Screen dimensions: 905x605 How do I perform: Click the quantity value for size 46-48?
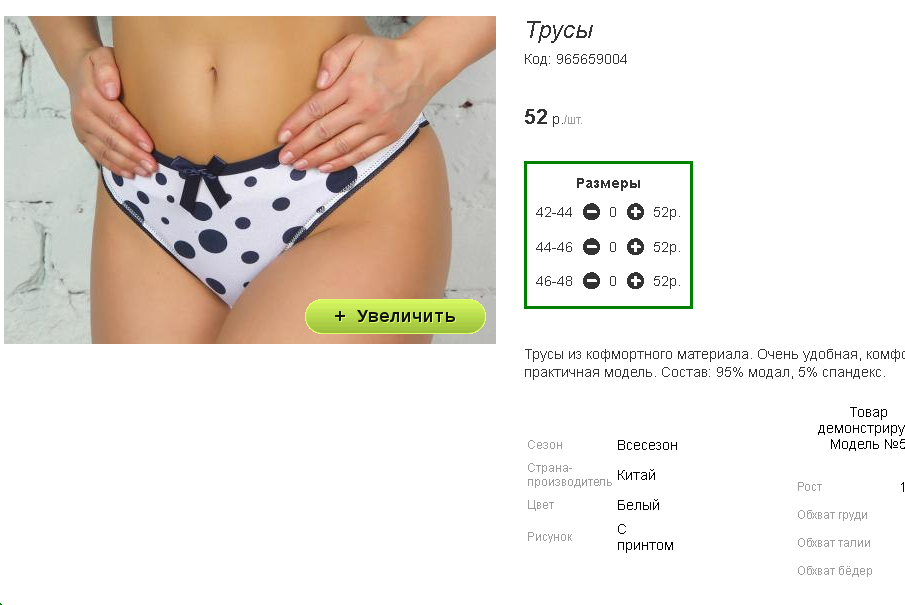[x=613, y=282]
